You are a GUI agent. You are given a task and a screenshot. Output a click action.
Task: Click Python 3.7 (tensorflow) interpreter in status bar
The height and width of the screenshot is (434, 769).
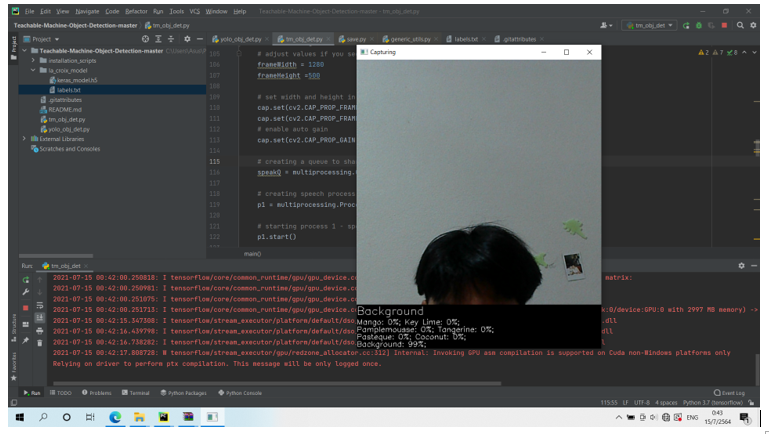[713, 403]
